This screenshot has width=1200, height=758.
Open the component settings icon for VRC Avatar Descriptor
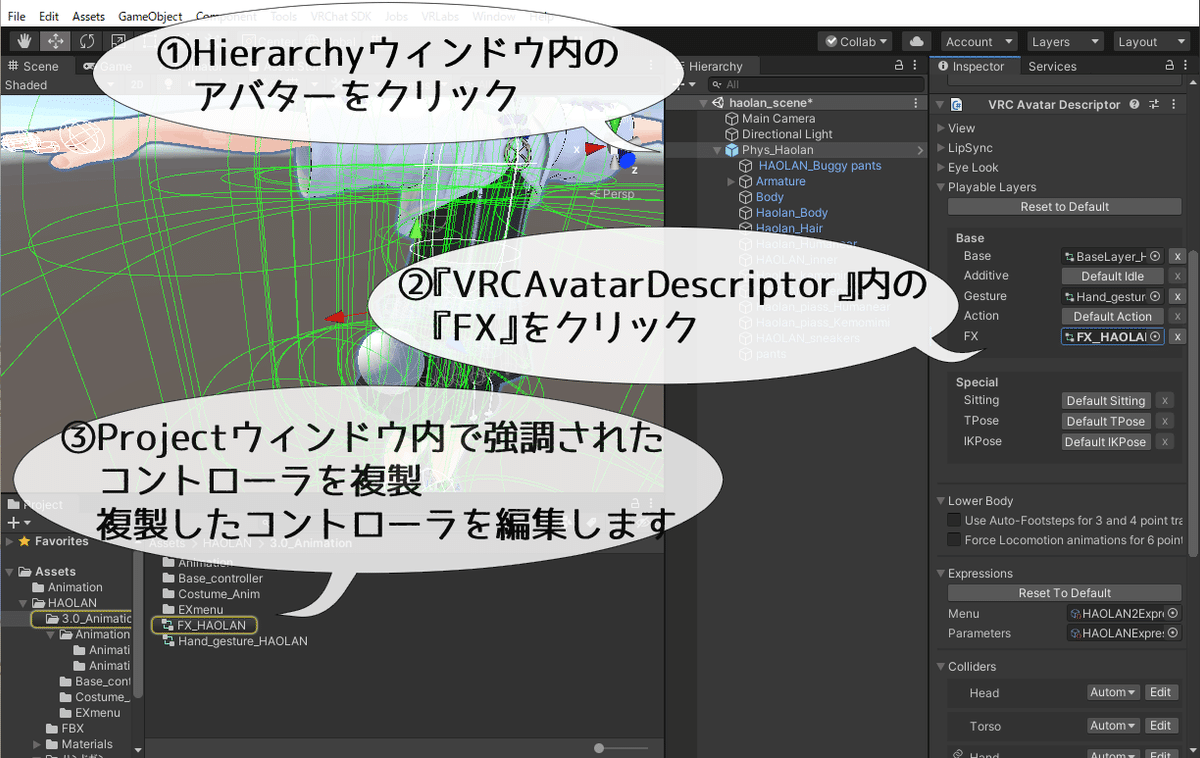1153,104
